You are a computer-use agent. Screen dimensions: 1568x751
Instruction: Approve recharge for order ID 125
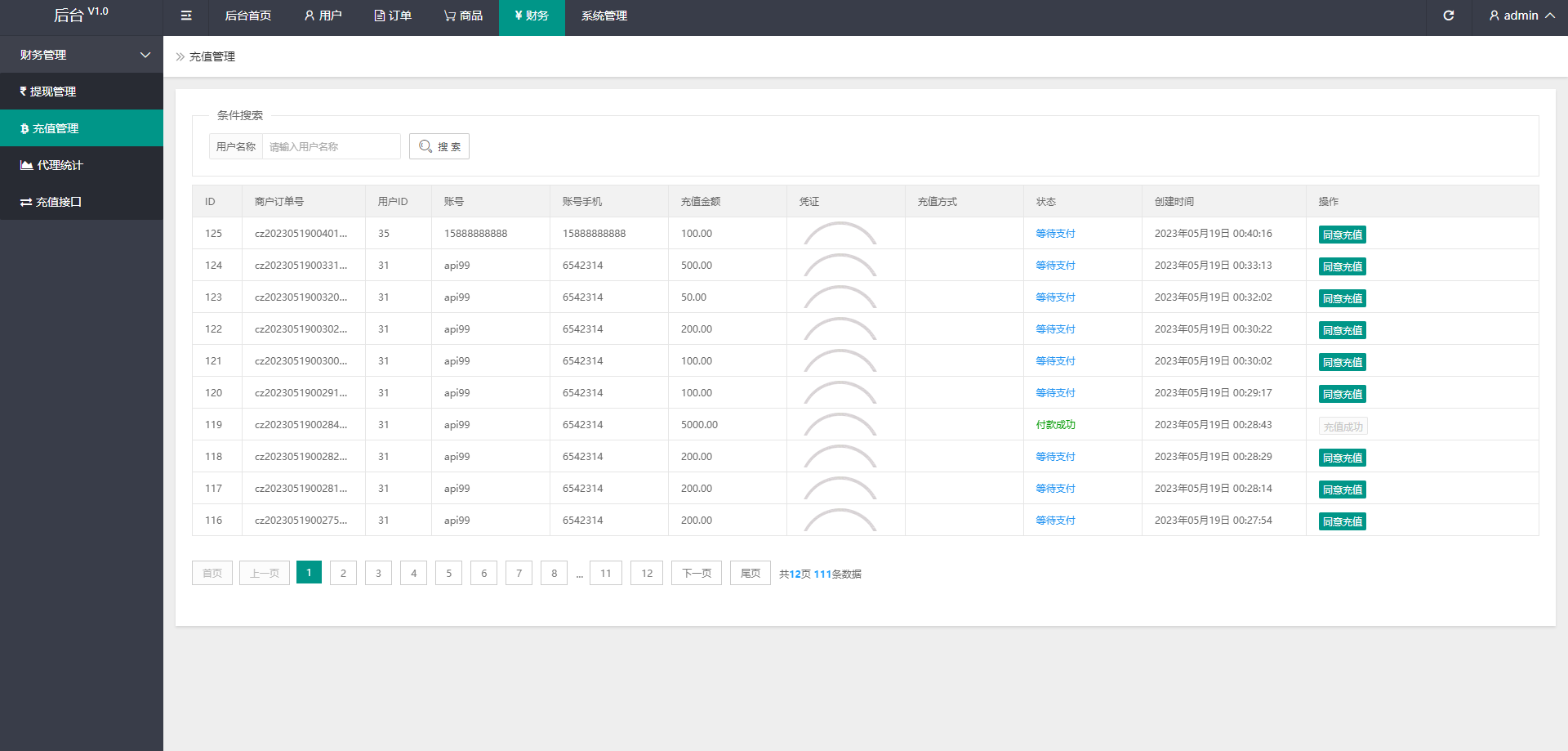[x=1342, y=235]
